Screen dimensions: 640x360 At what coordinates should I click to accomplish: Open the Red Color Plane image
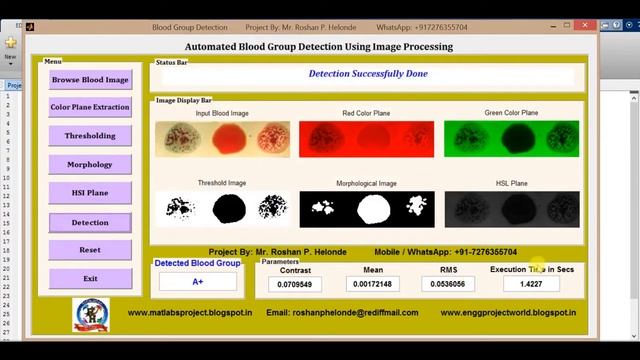coord(367,139)
